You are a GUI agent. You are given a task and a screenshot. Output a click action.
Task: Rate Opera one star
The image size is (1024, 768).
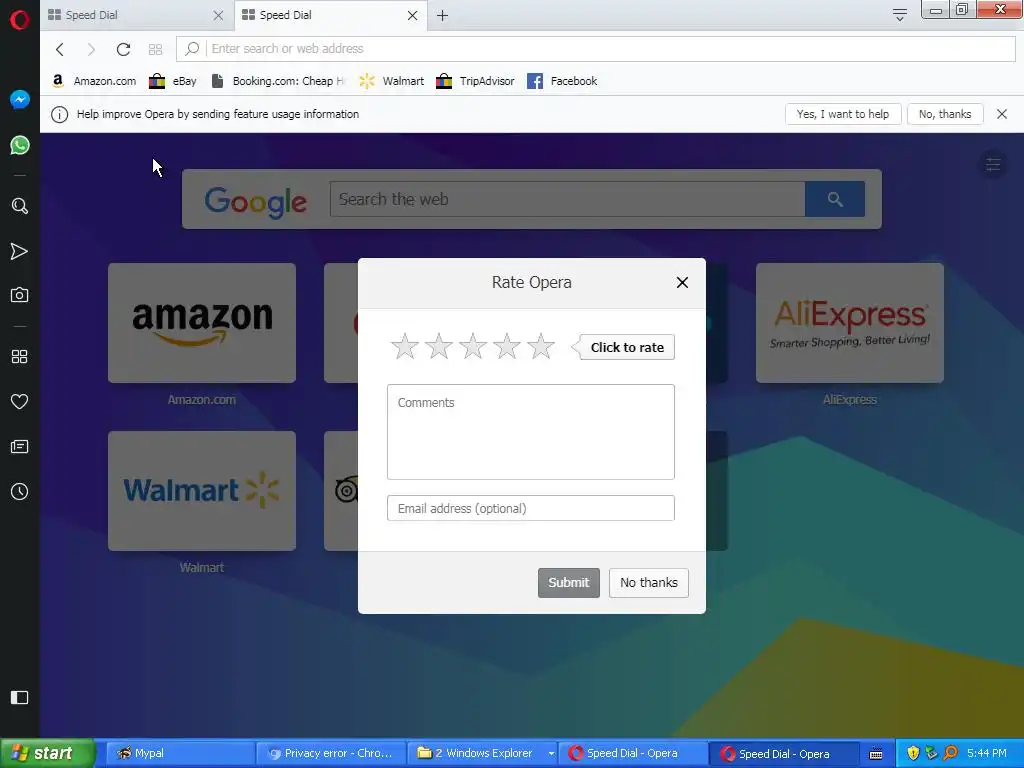click(x=405, y=347)
